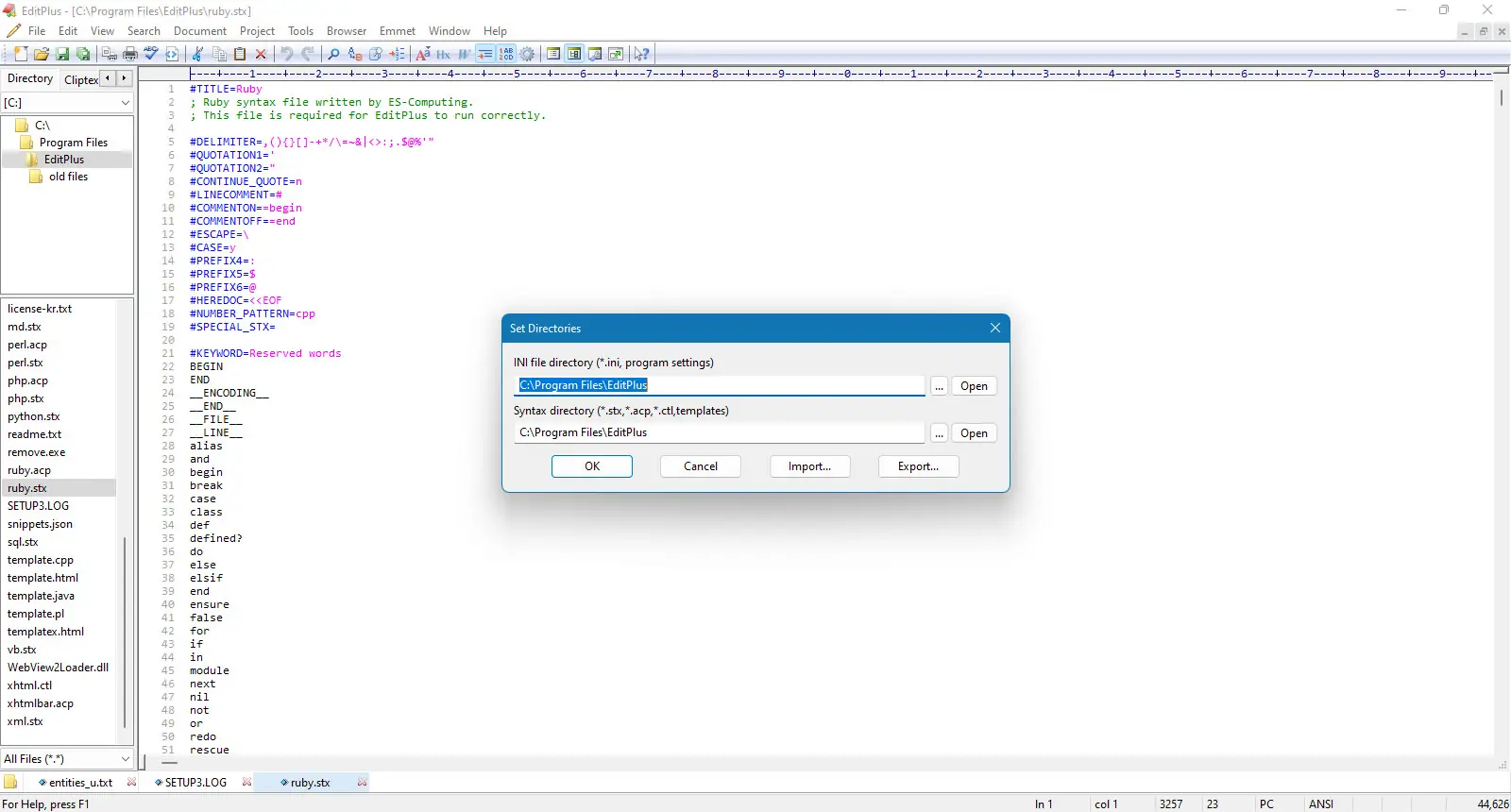Screen dimensions: 1511x812
Task: Toggle Word Wrap in the toolbar
Action: 465,54
